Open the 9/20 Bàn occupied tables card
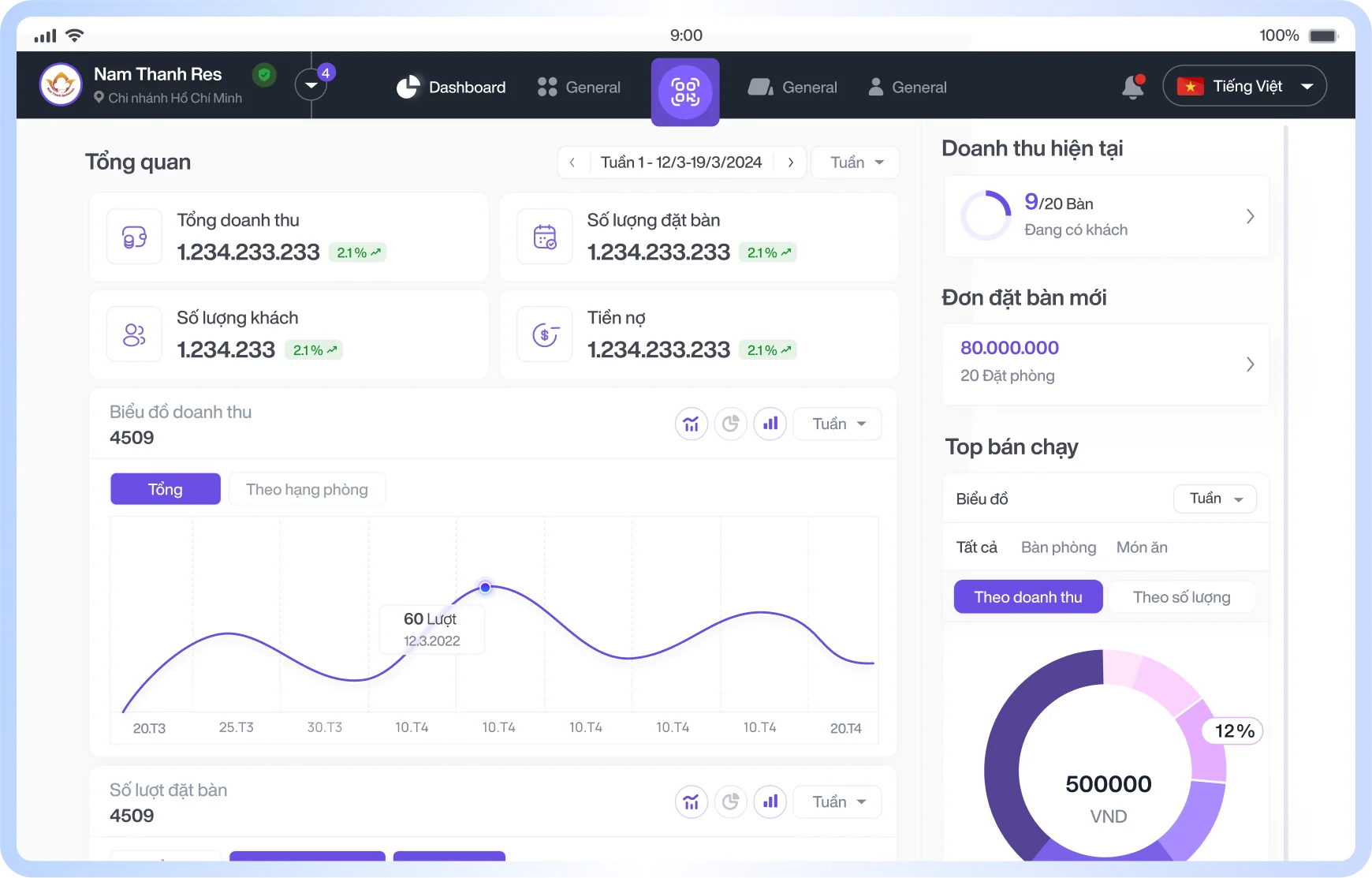This screenshot has height=878, width=1372. tap(1105, 216)
